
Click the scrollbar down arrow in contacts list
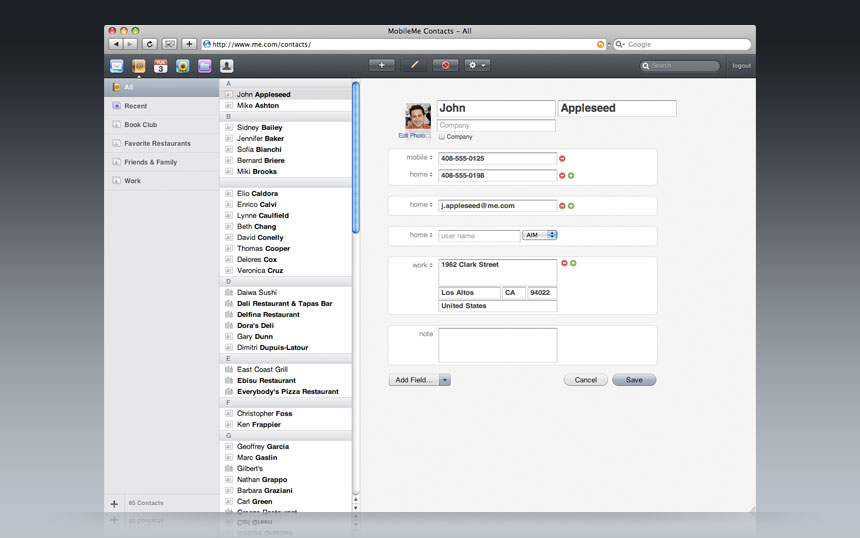(x=356, y=508)
